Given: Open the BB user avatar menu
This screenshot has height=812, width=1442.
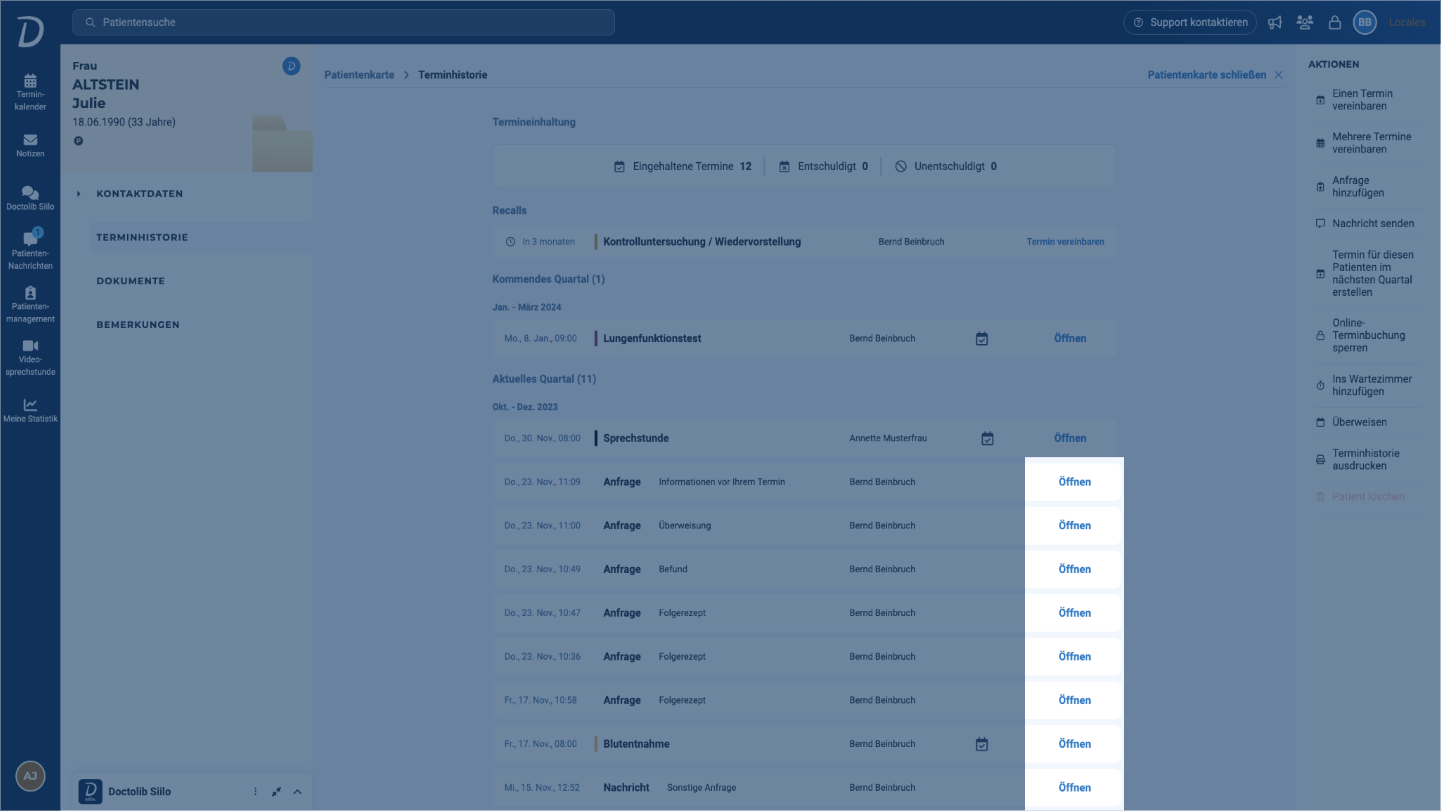Looking at the screenshot, I should point(1365,22).
